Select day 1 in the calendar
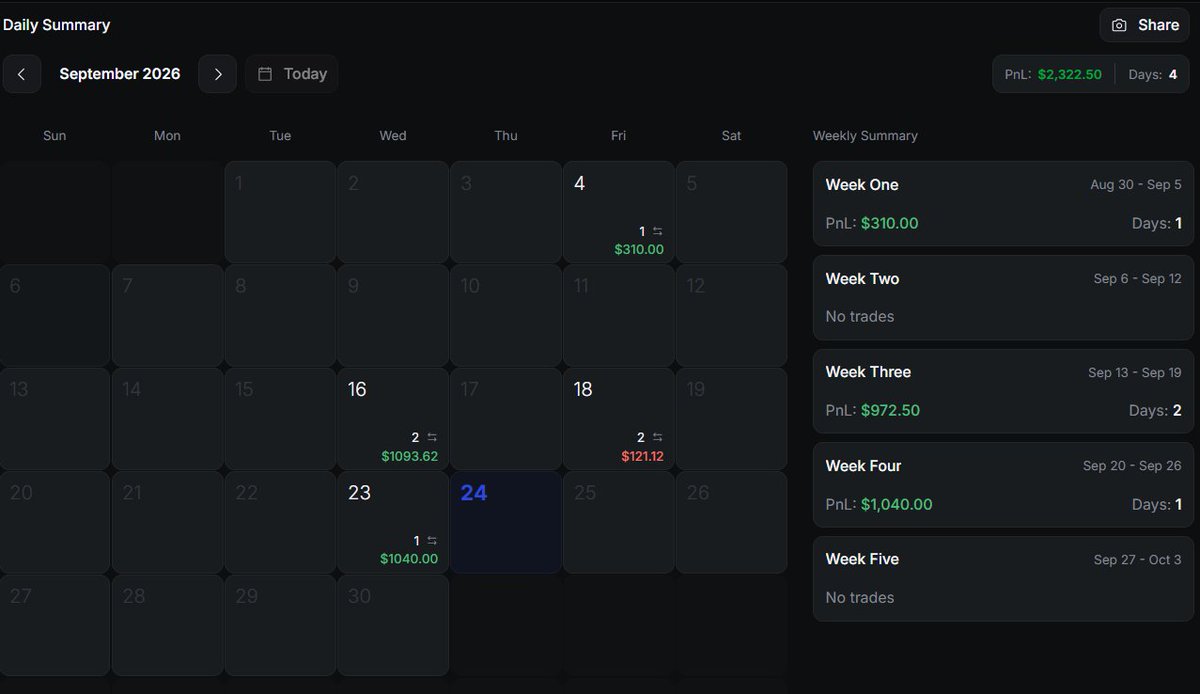1200x694 pixels. pos(280,212)
